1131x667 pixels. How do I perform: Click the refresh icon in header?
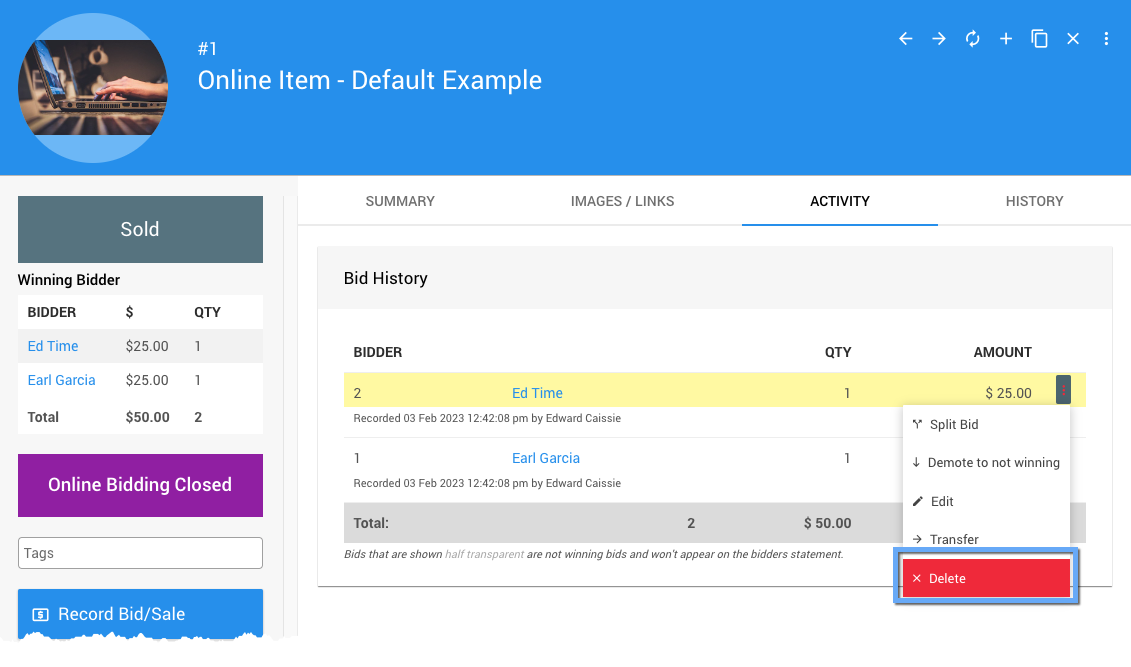click(972, 39)
